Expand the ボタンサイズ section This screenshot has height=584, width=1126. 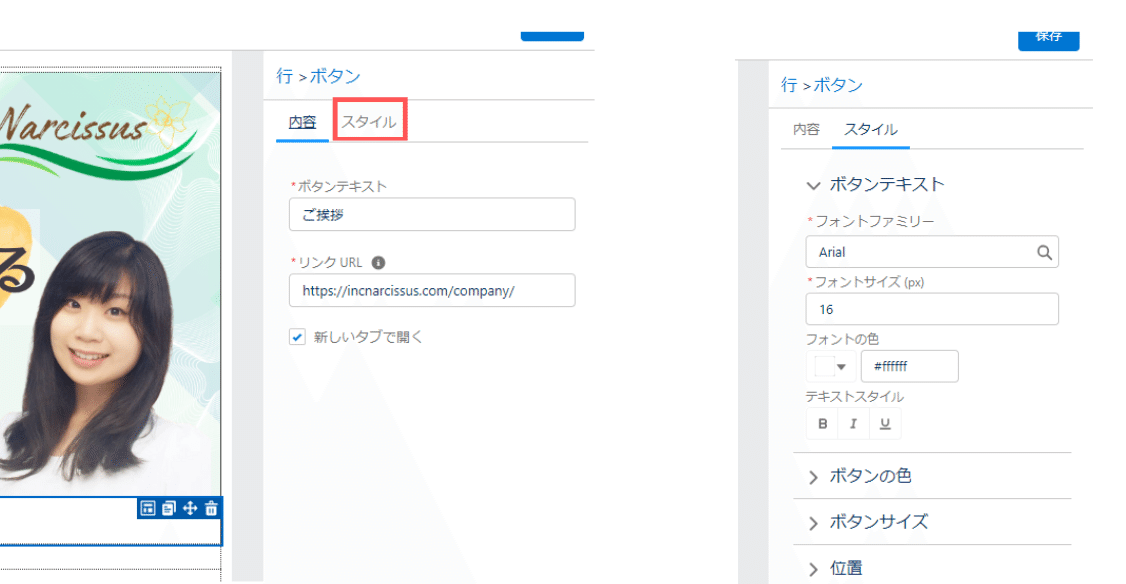pos(813,523)
